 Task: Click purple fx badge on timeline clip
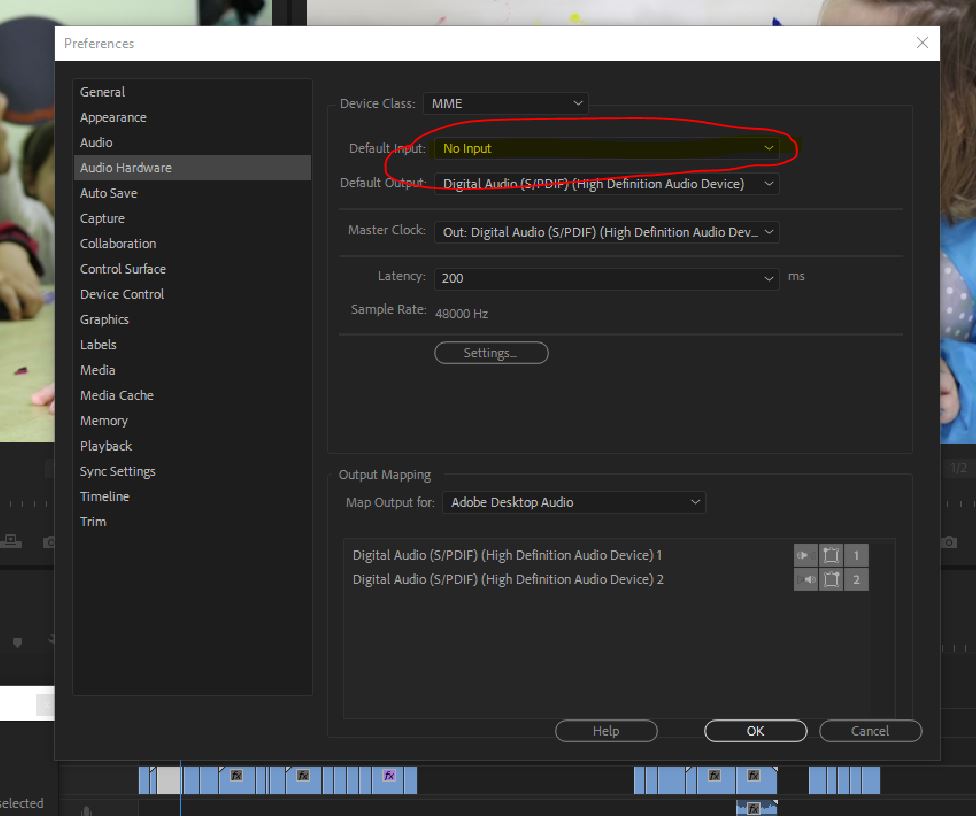[x=390, y=776]
